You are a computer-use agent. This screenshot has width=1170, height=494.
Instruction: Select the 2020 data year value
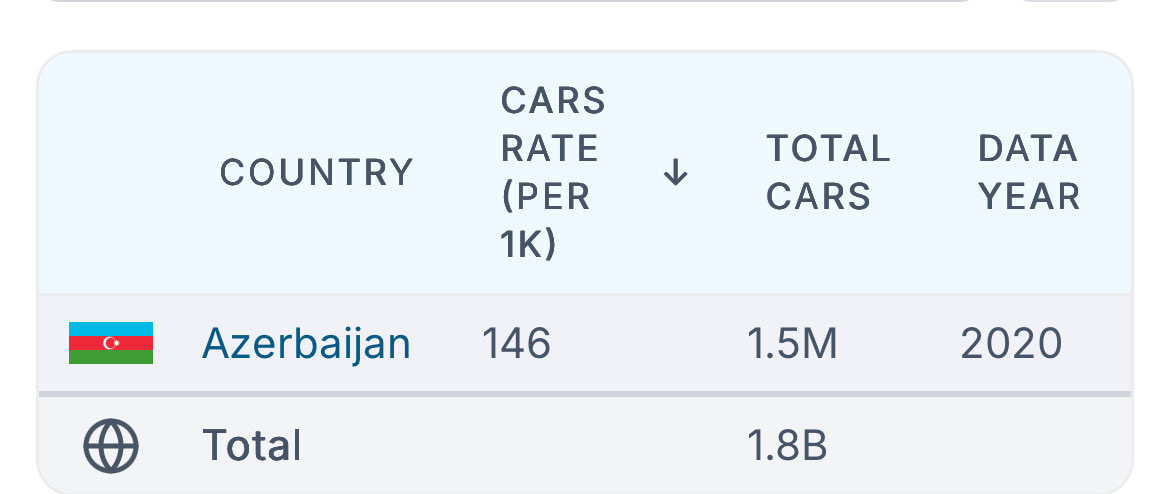[x=1011, y=343]
